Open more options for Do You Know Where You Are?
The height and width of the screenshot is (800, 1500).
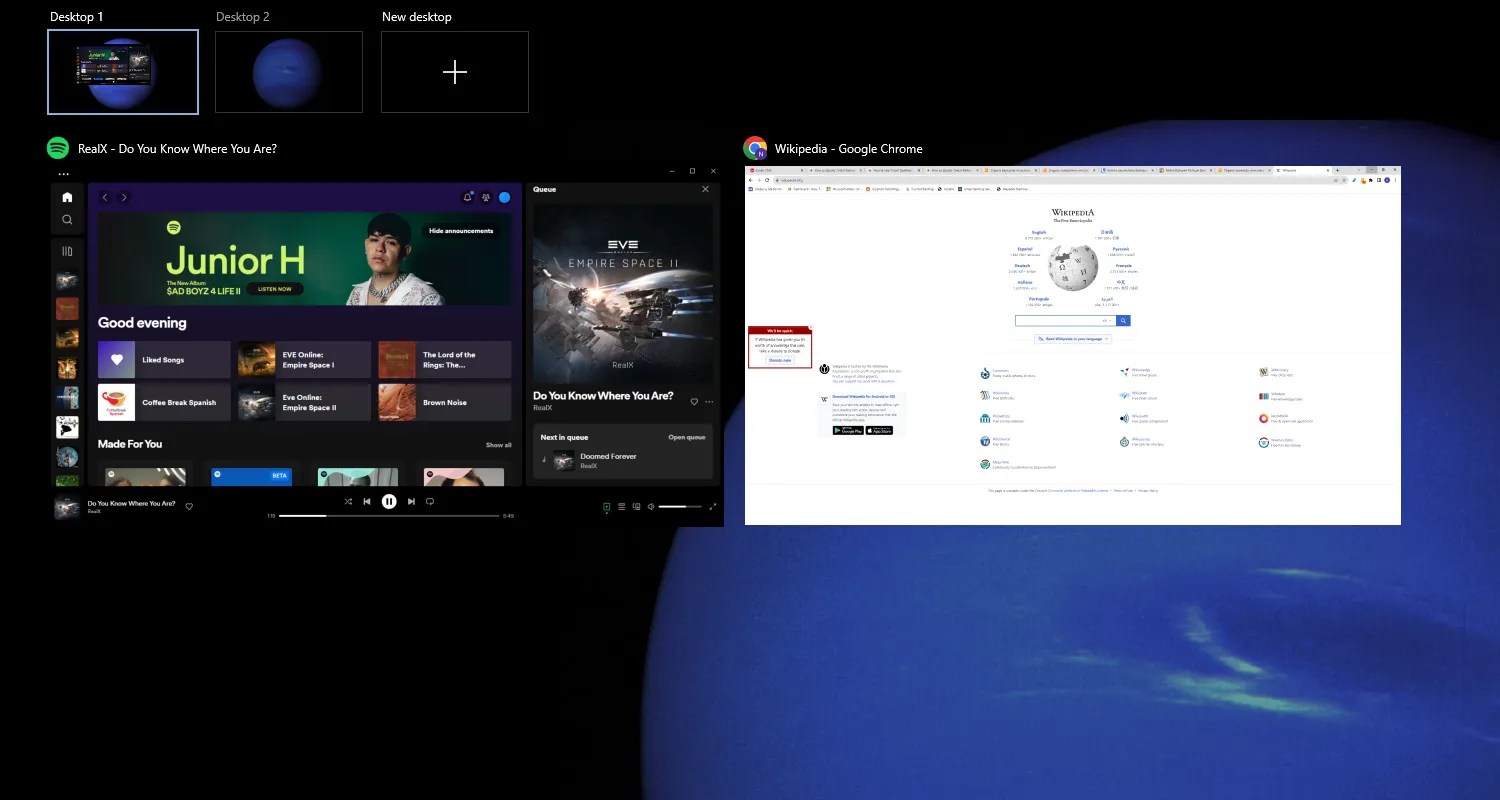[x=708, y=401]
